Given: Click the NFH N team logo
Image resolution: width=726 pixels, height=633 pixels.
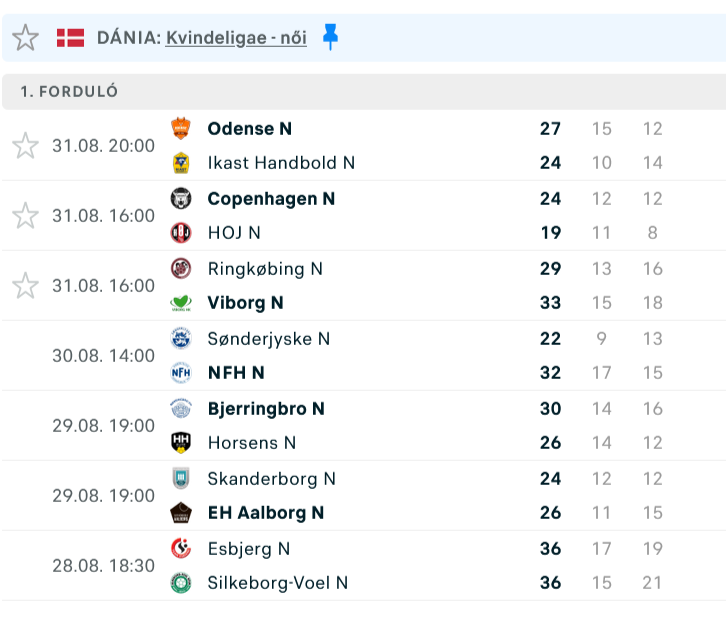Looking at the screenshot, I should click(180, 373).
